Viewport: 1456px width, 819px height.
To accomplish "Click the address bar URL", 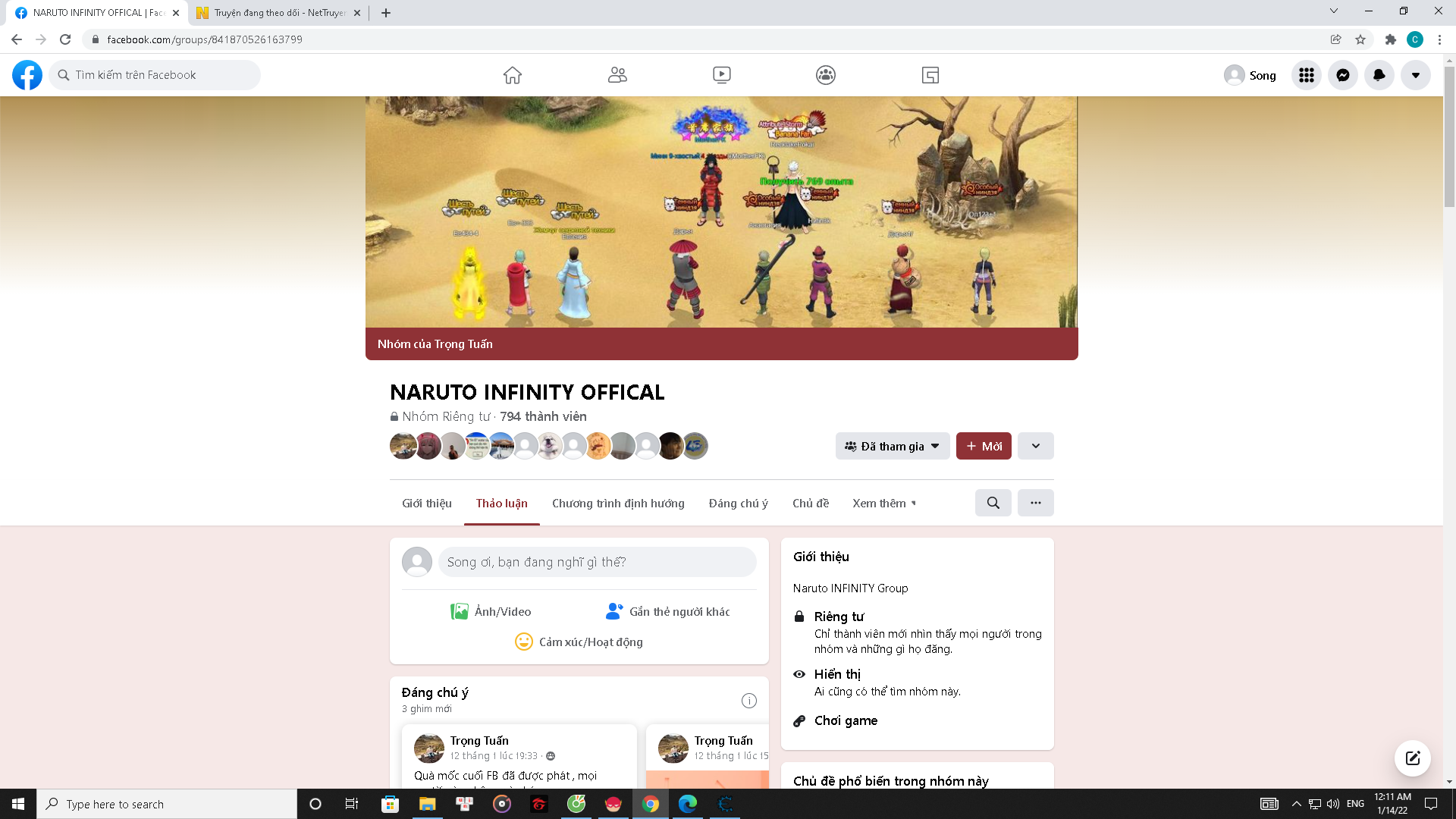I will [x=205, y=39].
